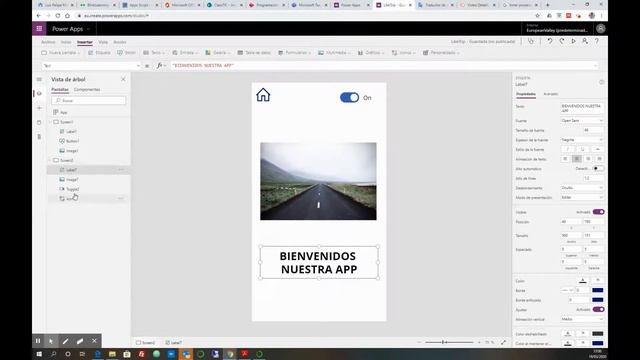640x360 pixels.
Task: Open the Insert plus icon in left rail
Action: pyautogui.click(x=39, y=108)
